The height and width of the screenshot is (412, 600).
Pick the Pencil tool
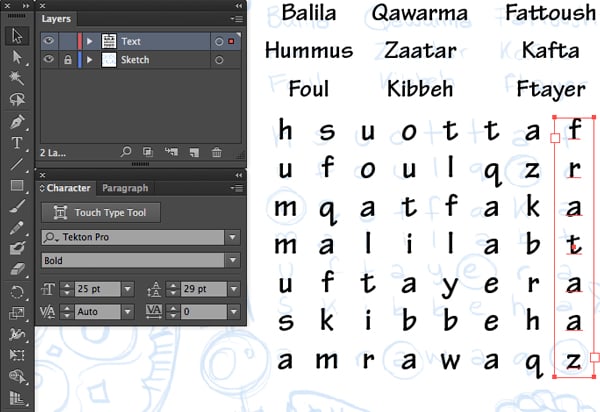tap(17, 228)
